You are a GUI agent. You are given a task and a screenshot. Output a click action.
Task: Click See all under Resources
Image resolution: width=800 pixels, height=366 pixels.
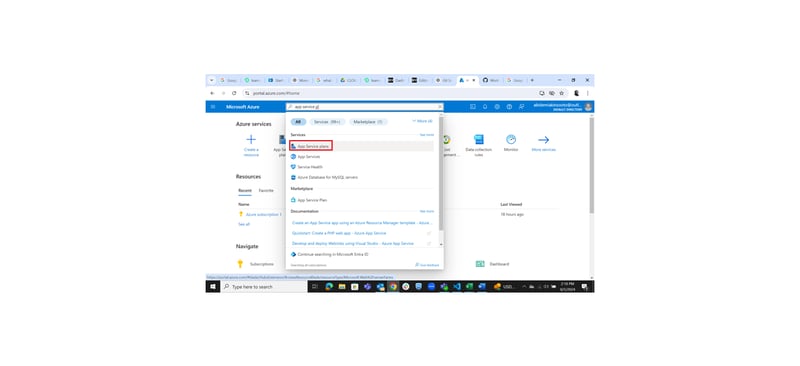pyautogui.click(x=244, y=224)
